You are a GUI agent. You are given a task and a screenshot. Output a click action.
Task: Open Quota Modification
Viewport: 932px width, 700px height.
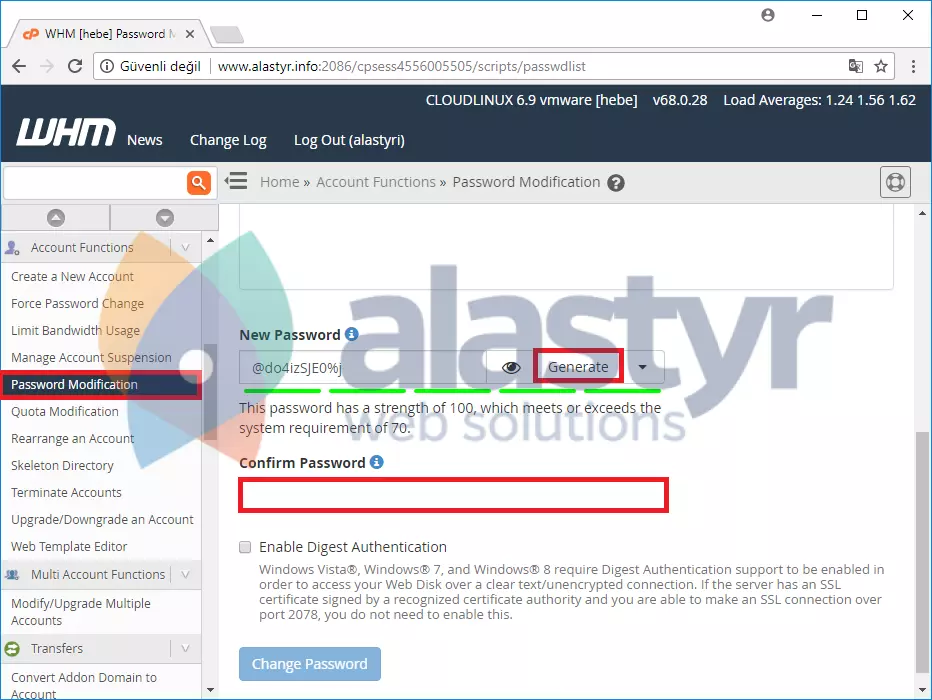(65, 412)
